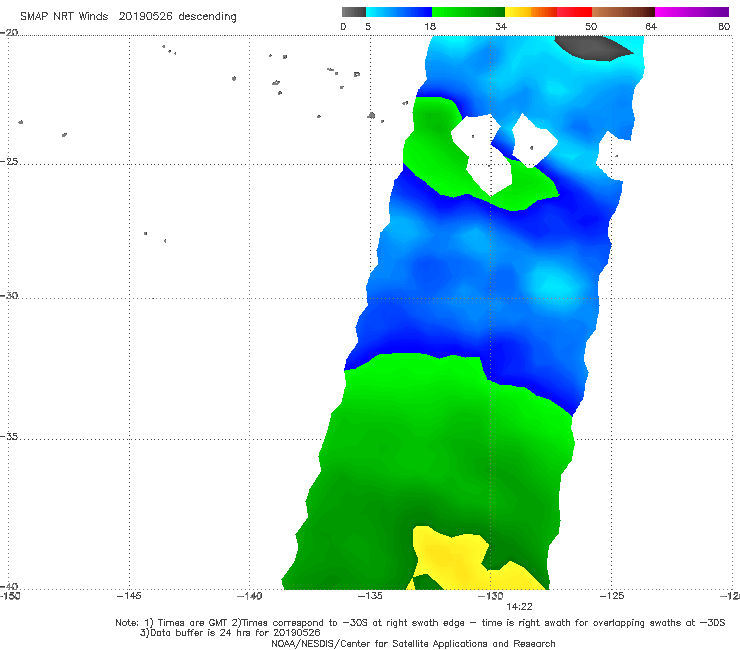Click the yellow-orange segment of the color bar
The width and height of the screenshot is (740, 650).
[x=531, y=12]
